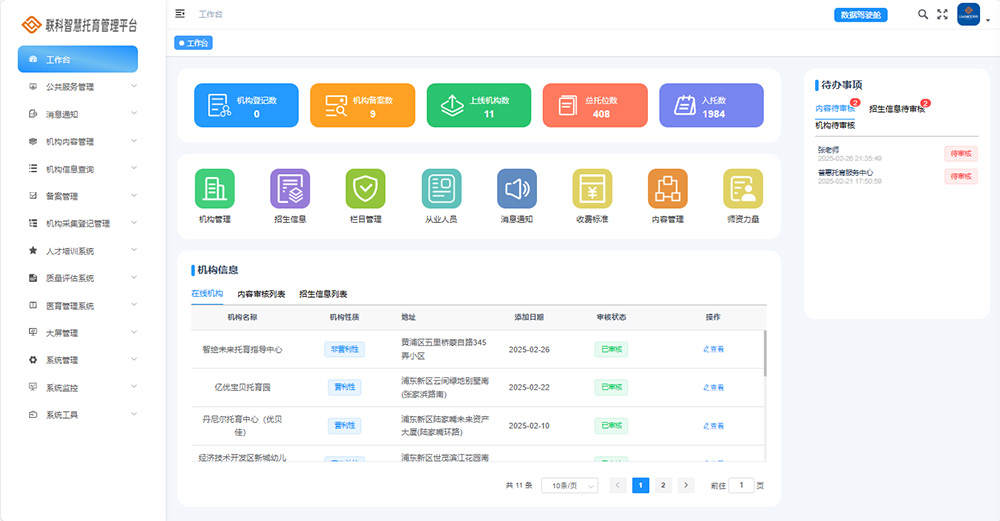Click the 机构信息 table vertical scrollbar
This screenshot has height=521, width=1000.
pyautogui.click(x=765, y=350)
